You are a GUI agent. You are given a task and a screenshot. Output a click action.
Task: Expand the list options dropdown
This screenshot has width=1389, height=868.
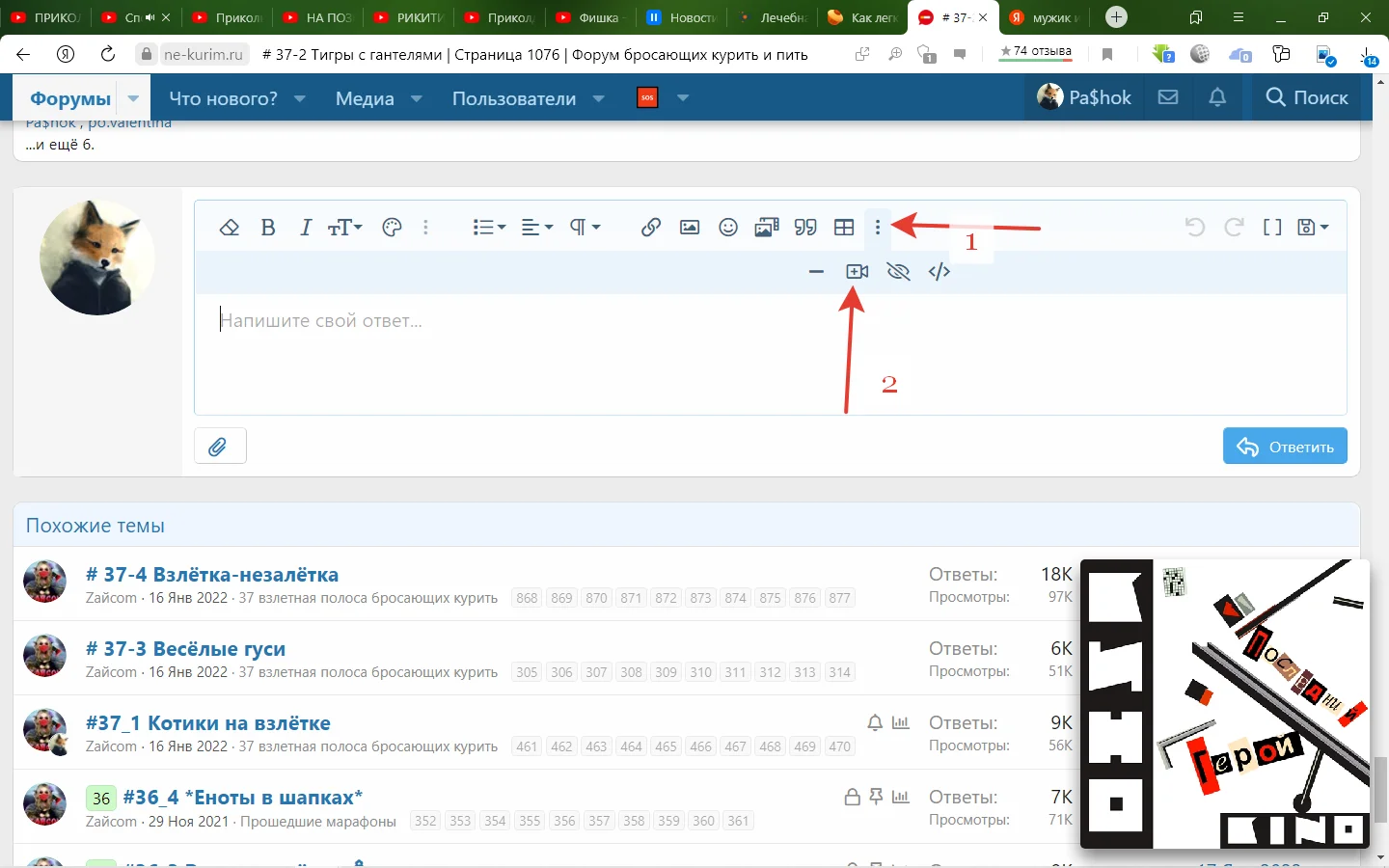pos(489,228)
